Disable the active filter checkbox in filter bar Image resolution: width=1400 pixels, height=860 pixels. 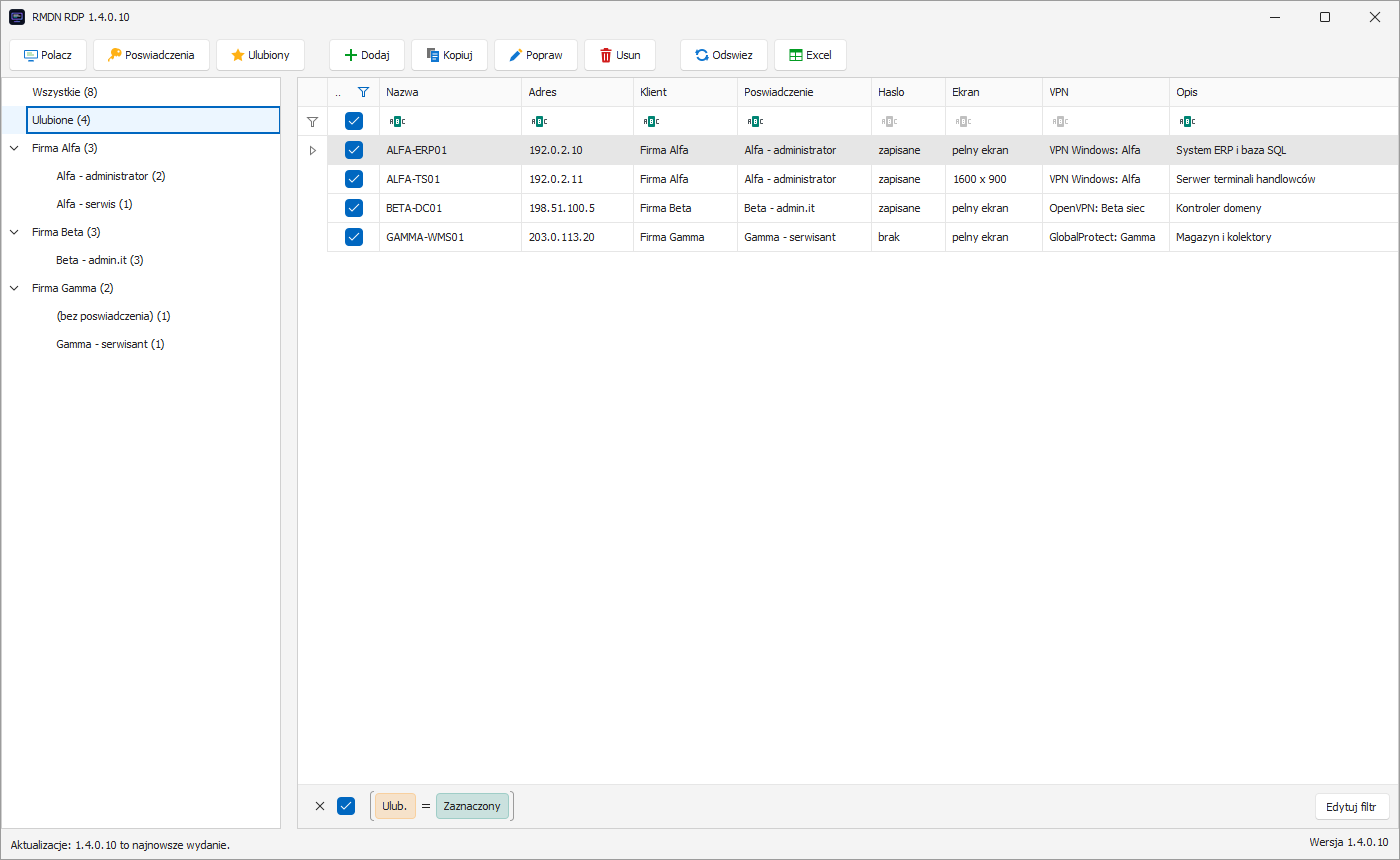point(346,806)
